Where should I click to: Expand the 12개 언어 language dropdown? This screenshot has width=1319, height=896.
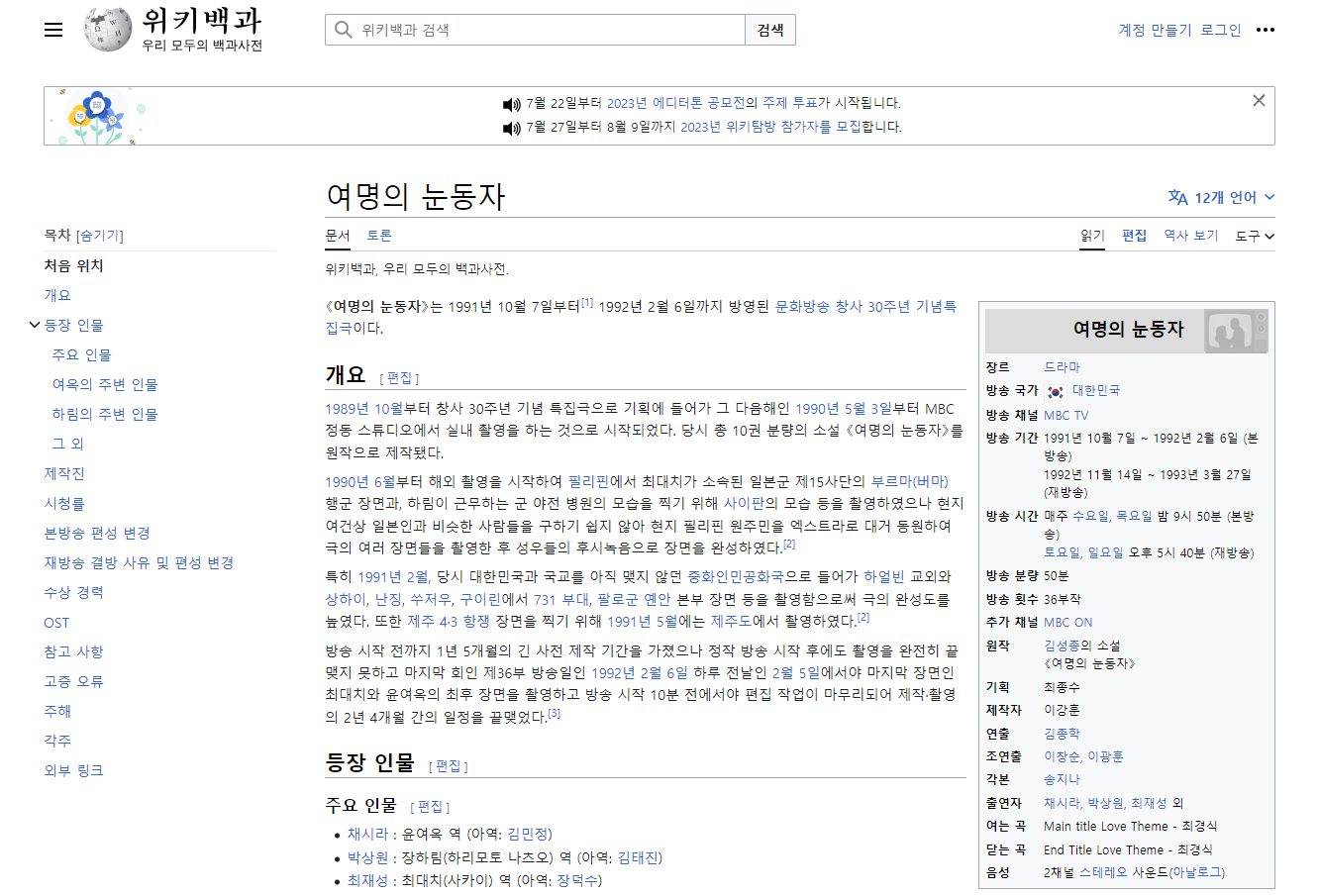[x=1222, y=197]
